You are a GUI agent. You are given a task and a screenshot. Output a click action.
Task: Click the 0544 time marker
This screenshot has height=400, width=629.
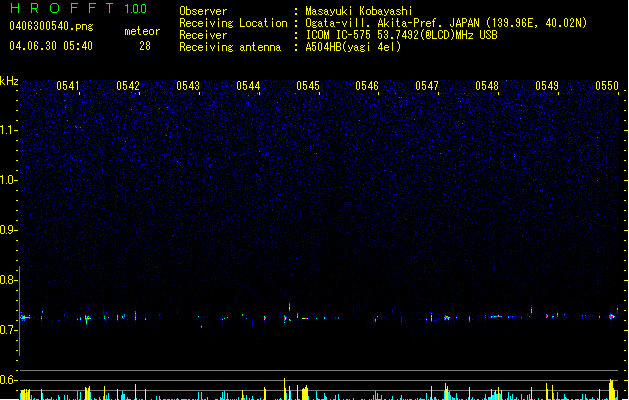click(248, 86)
